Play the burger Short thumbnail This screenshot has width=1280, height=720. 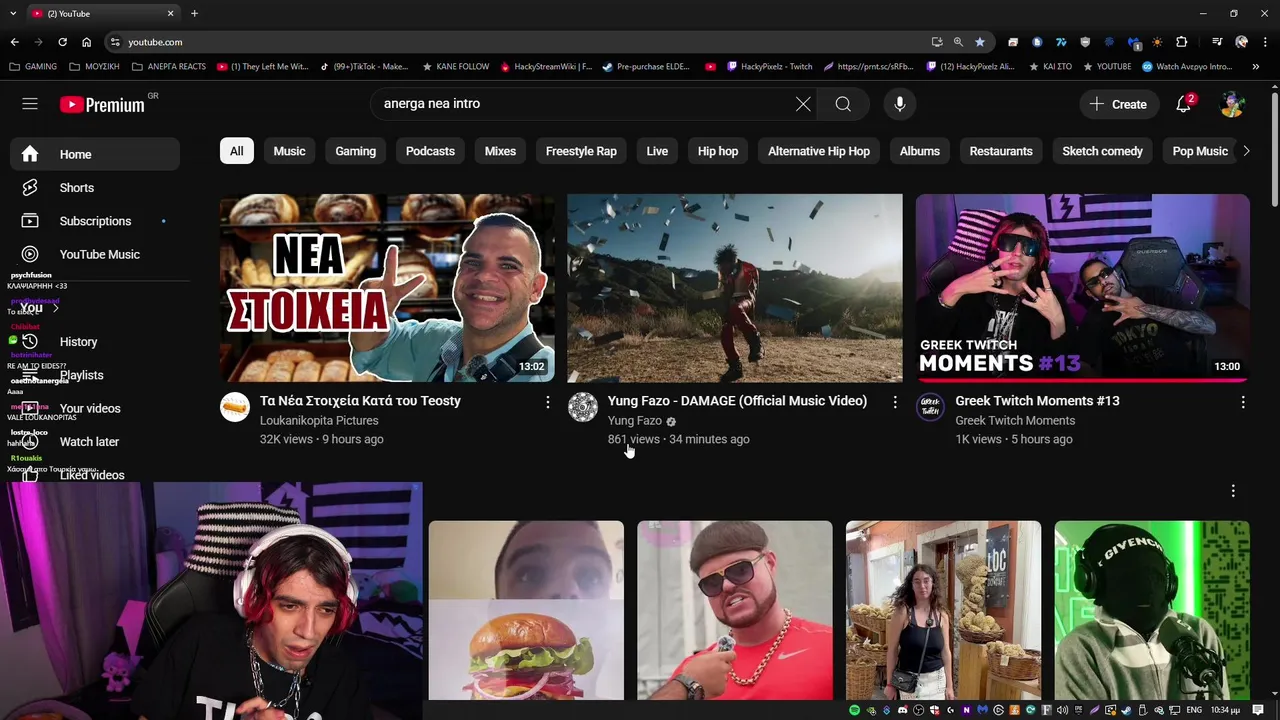pos(526,610)
